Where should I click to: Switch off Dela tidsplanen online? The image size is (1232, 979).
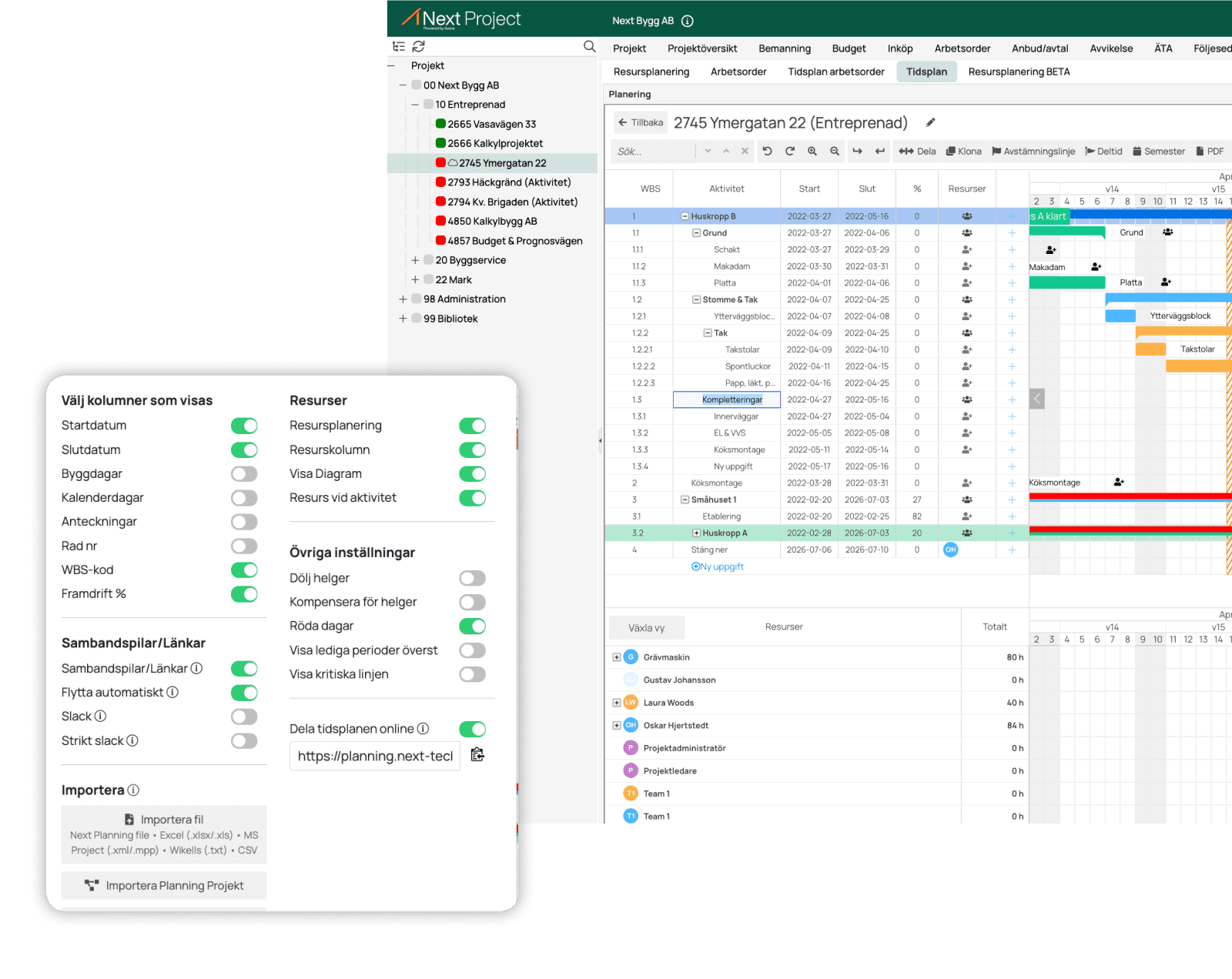pos(473,729)
